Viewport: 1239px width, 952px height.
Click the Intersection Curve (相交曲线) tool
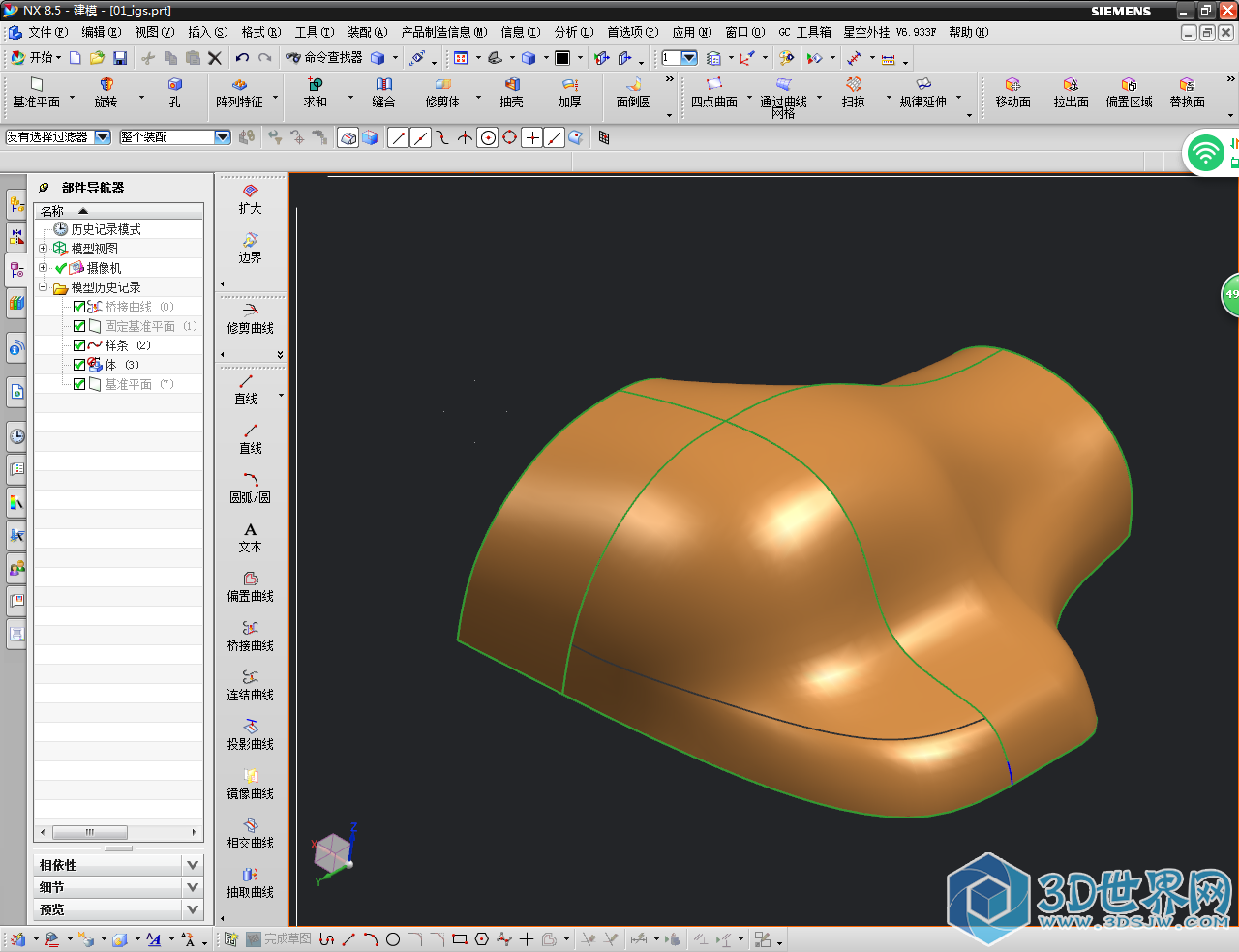point(251,834)
